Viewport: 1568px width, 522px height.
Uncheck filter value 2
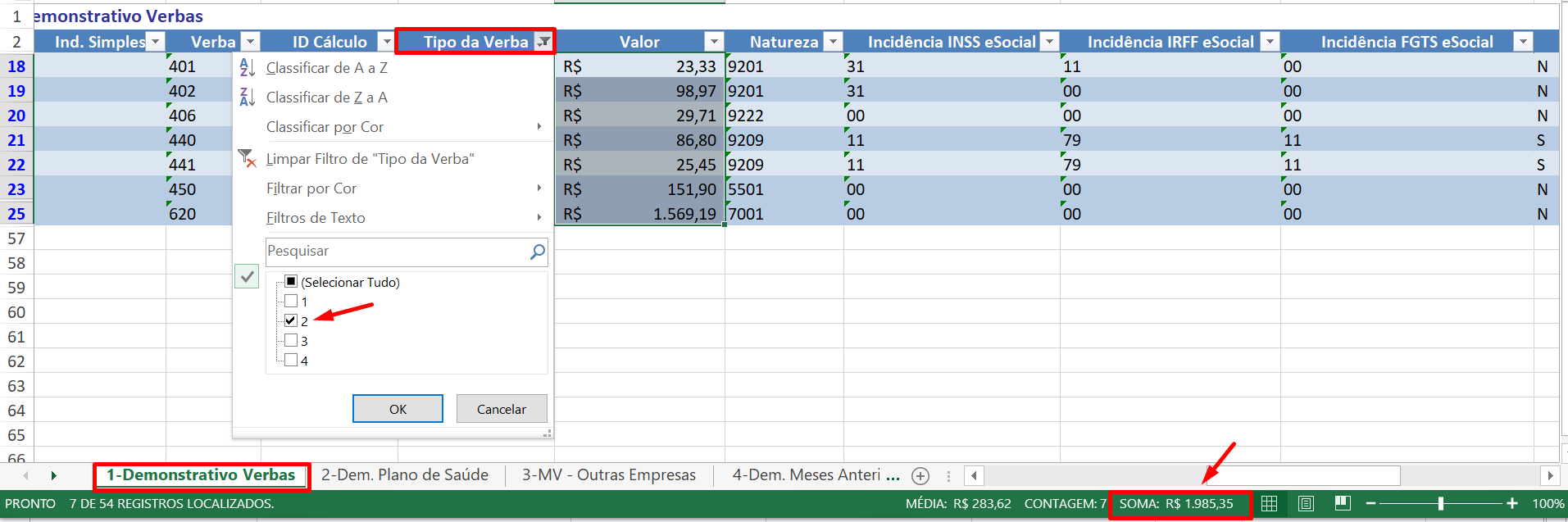[291, 321]
